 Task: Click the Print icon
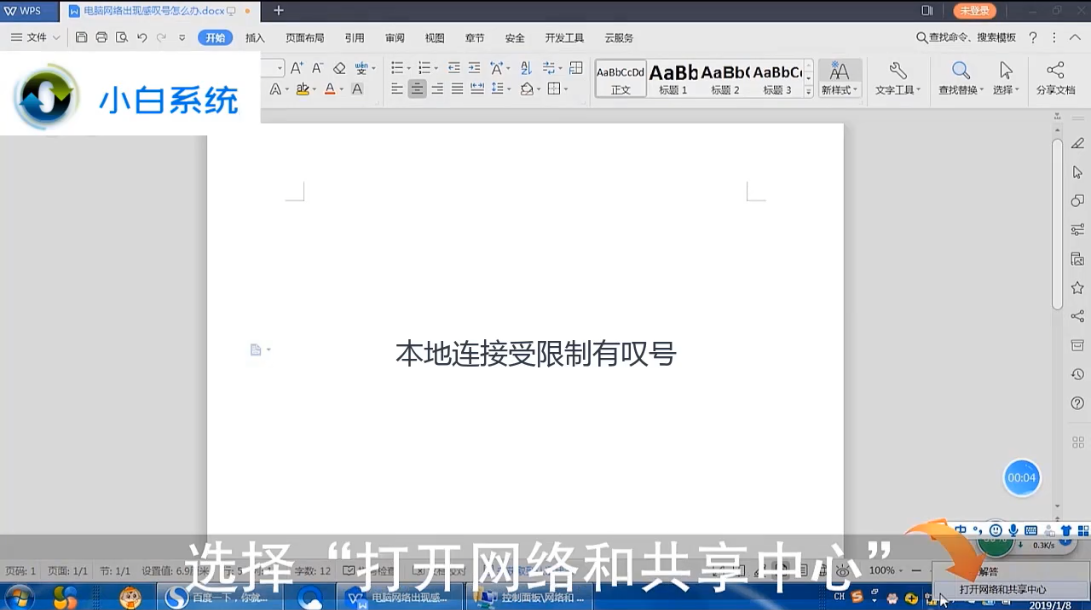click(102, 38)
